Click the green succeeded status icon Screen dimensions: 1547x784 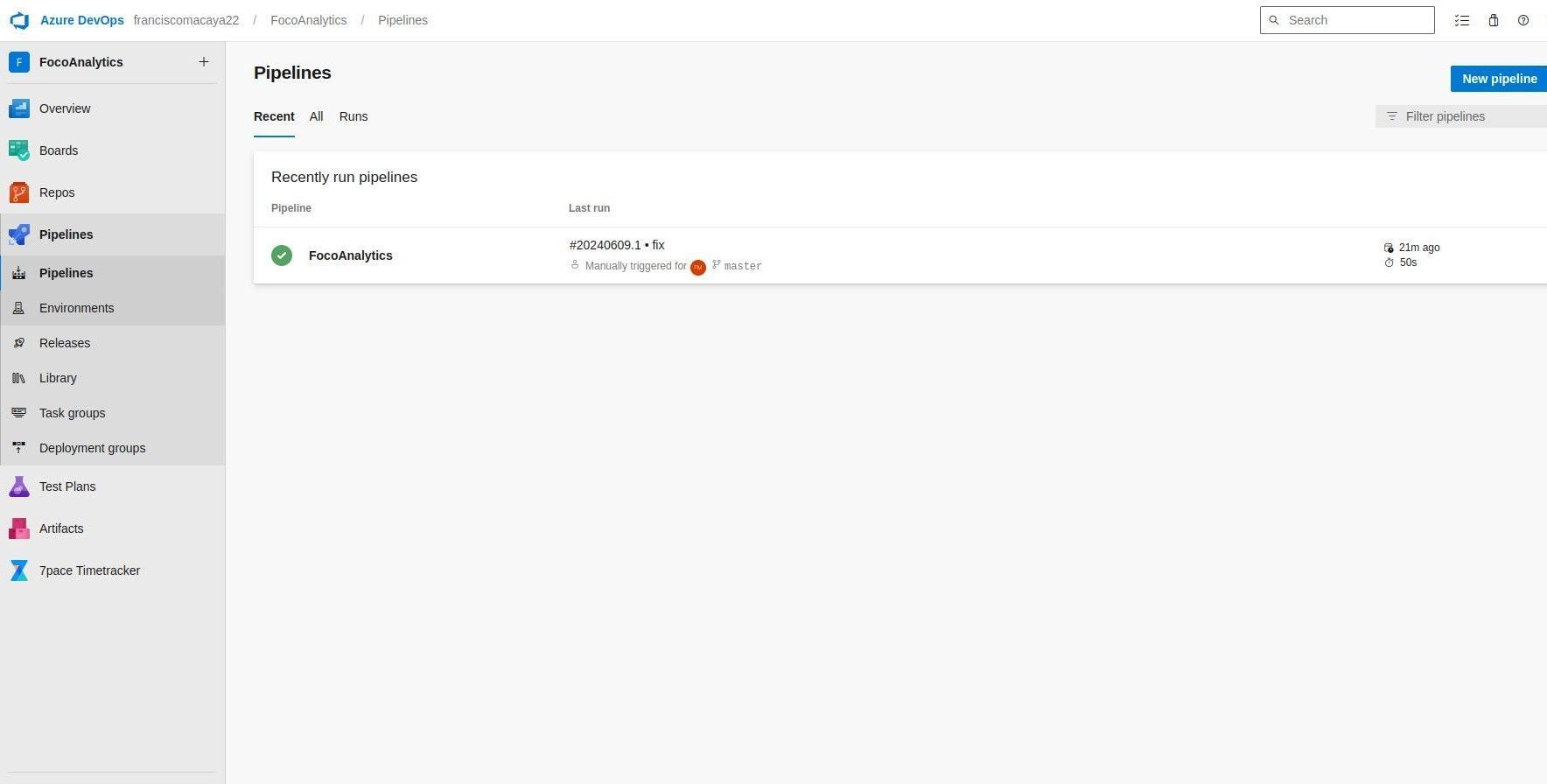pyautogui.click(x=282, y=255)
